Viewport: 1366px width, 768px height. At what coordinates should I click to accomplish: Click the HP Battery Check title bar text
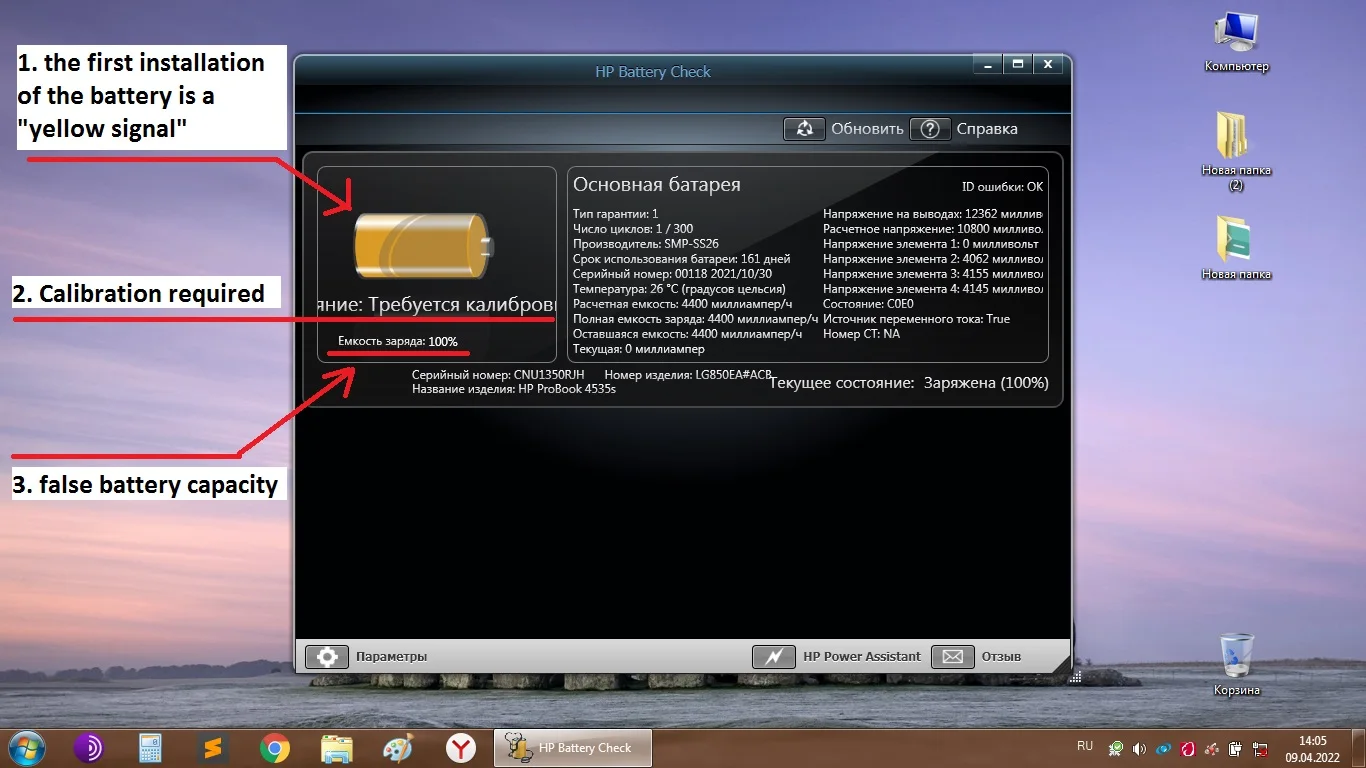[653, 72]
